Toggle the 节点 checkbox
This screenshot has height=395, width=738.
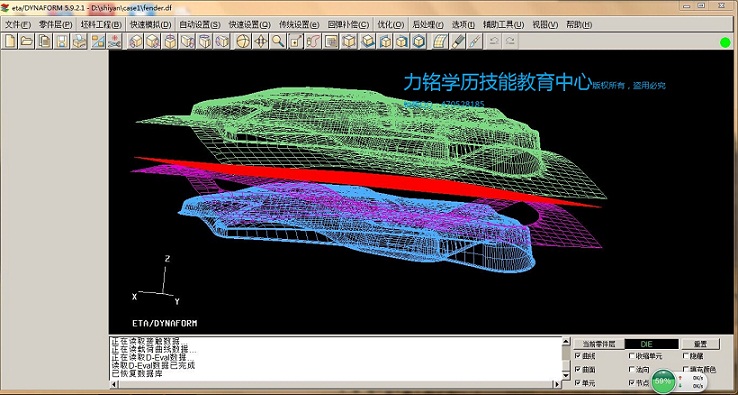632,383
